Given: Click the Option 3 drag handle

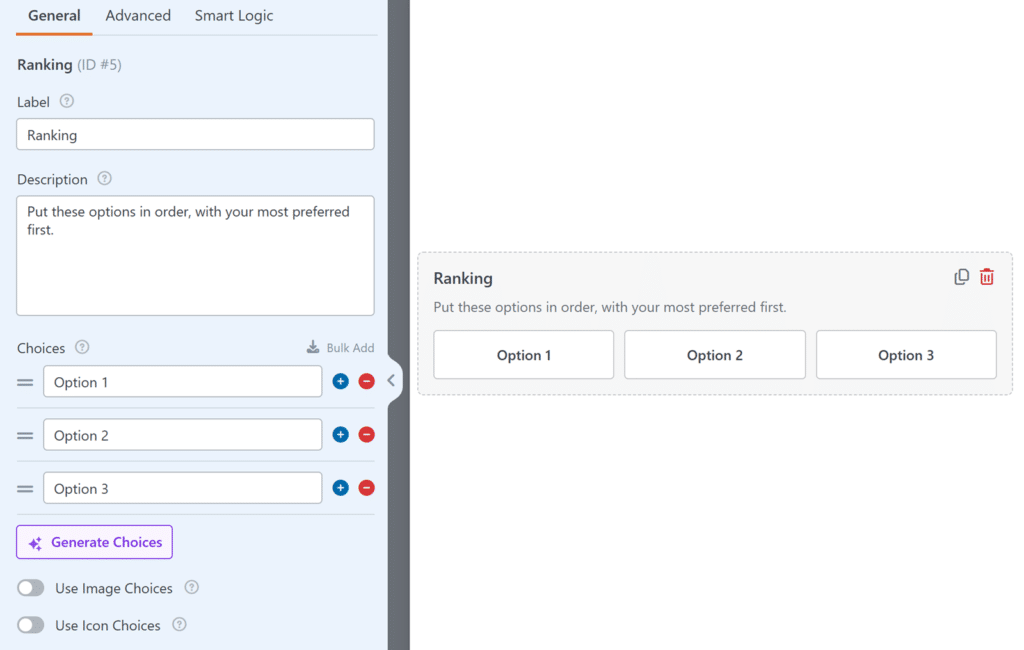Looking at the screenshot, I should tap(25, 489).
